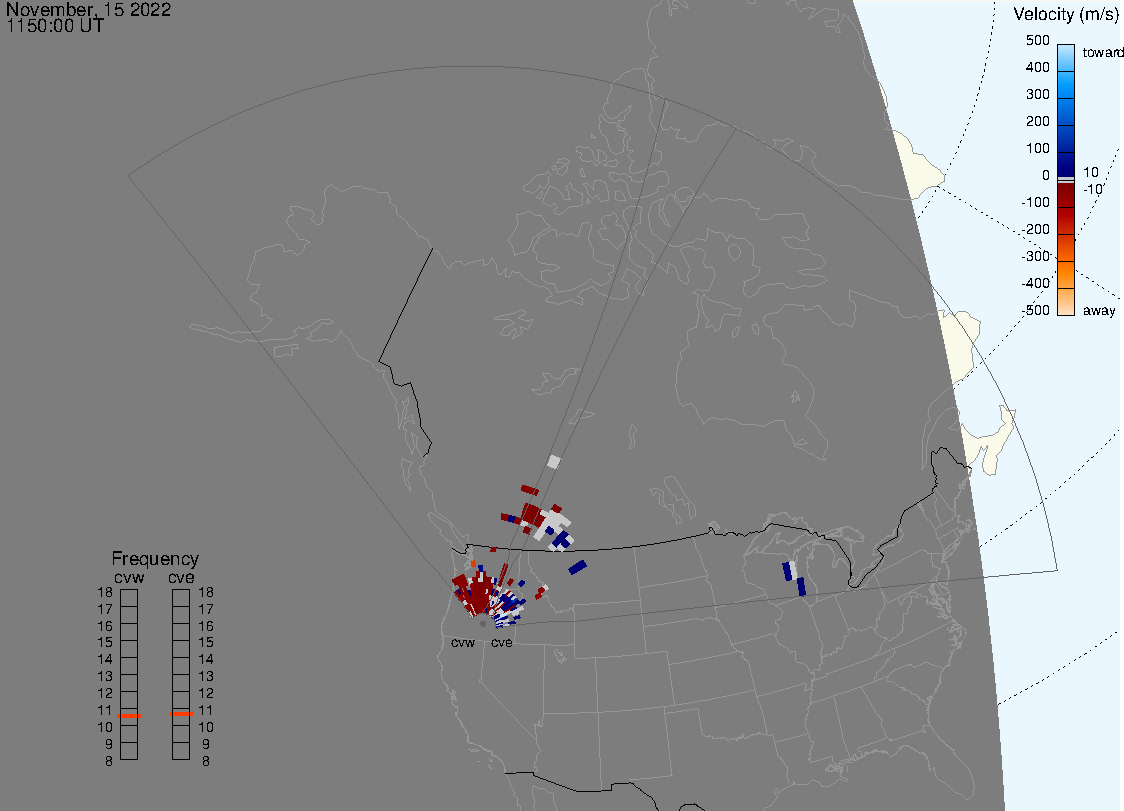
Task: Click the time label 1150:00 UT
Action: 55,26
